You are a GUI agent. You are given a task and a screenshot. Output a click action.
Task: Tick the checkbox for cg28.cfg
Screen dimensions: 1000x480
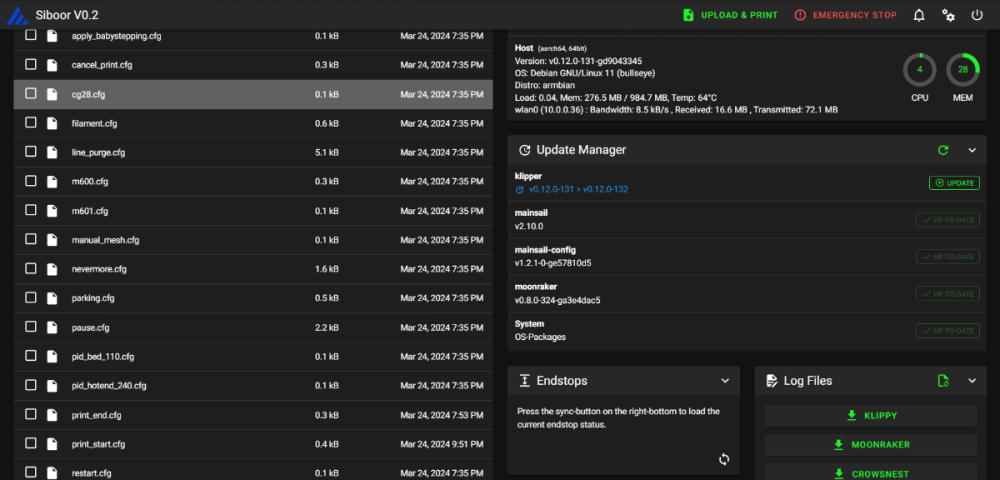[31, 94]
